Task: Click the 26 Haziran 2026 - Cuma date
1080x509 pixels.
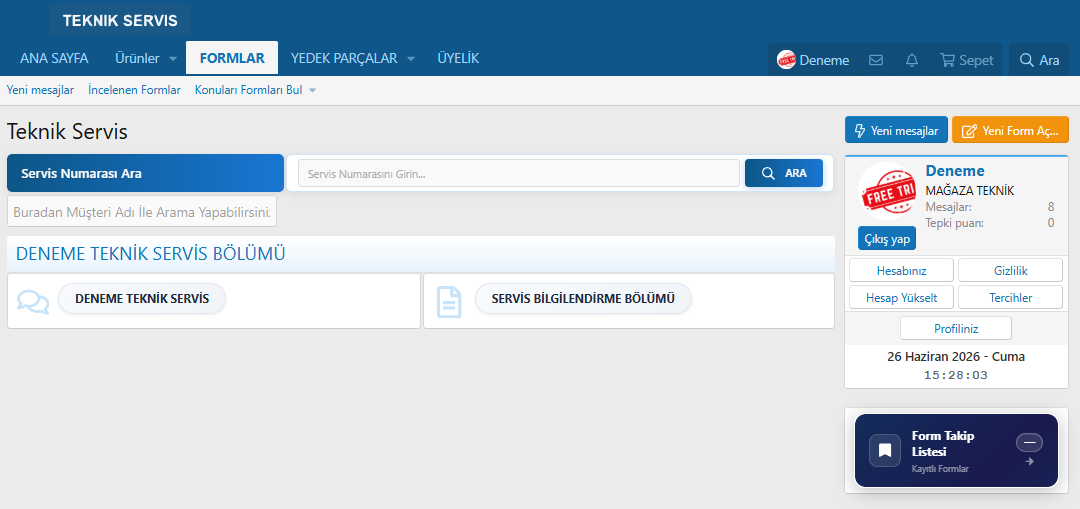Action: click(956, 357)
